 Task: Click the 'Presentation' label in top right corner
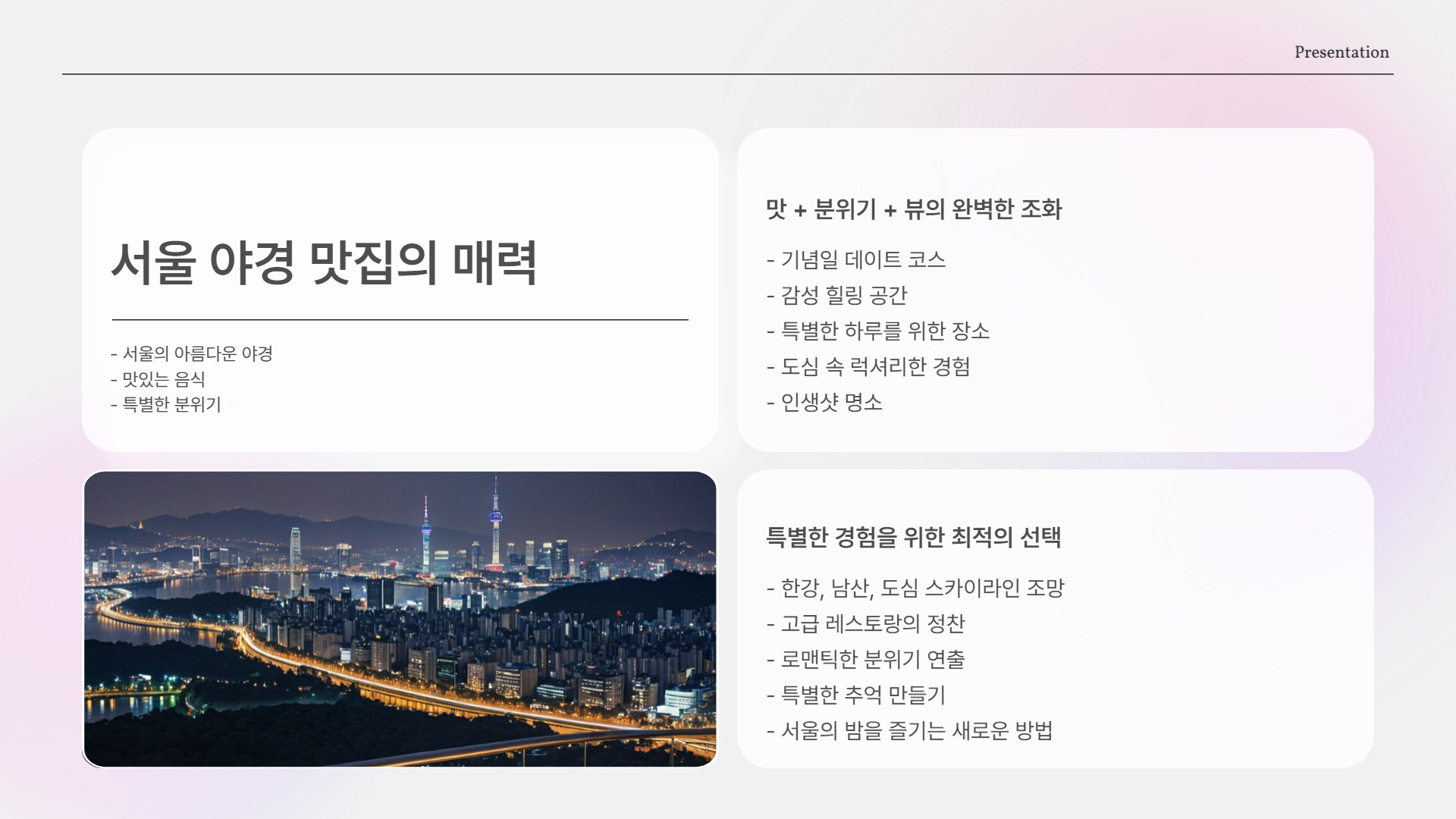pyautogui.click(x=1341, y=52)
